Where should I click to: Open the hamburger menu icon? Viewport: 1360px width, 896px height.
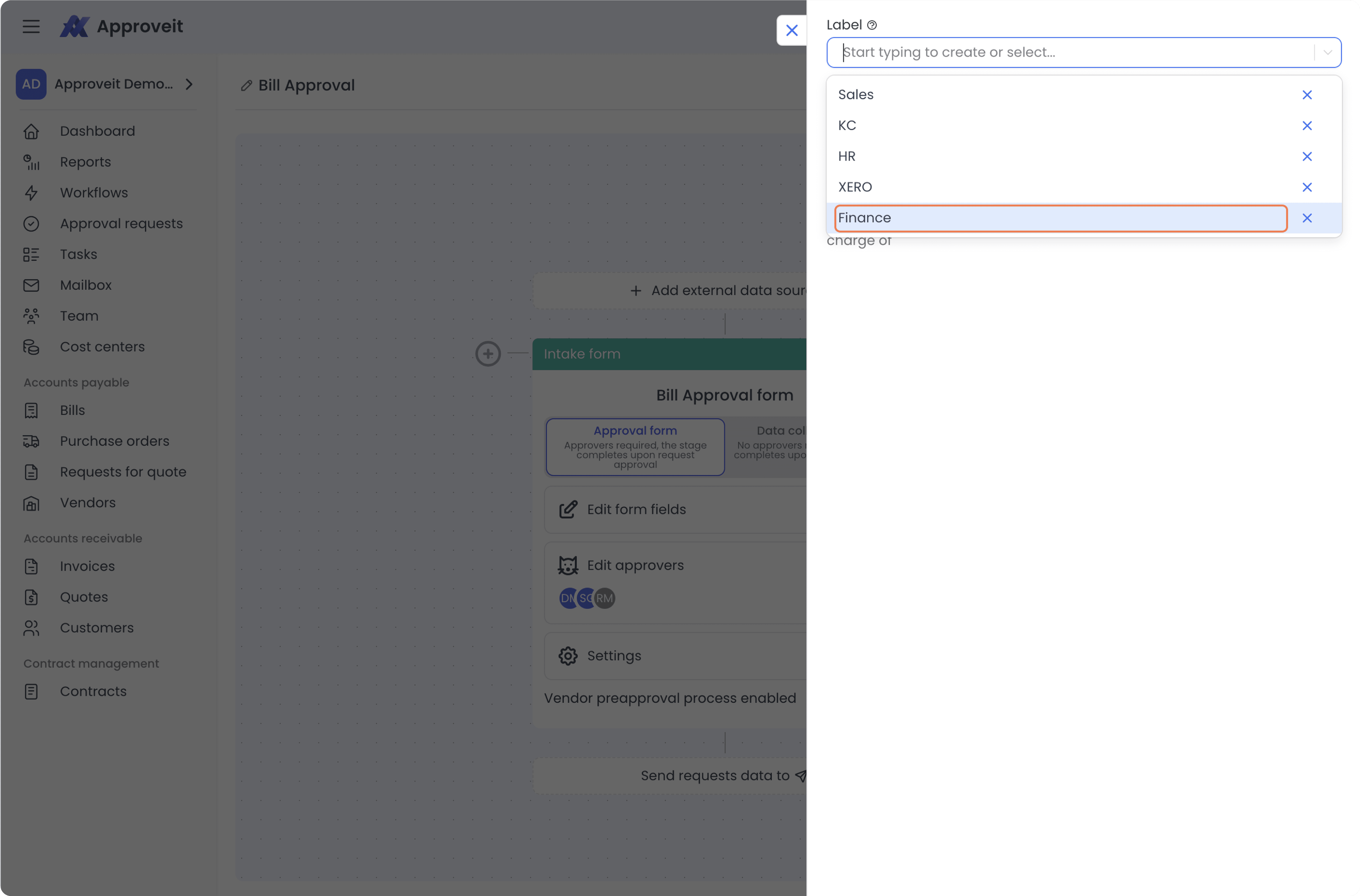tap(31, 26)
